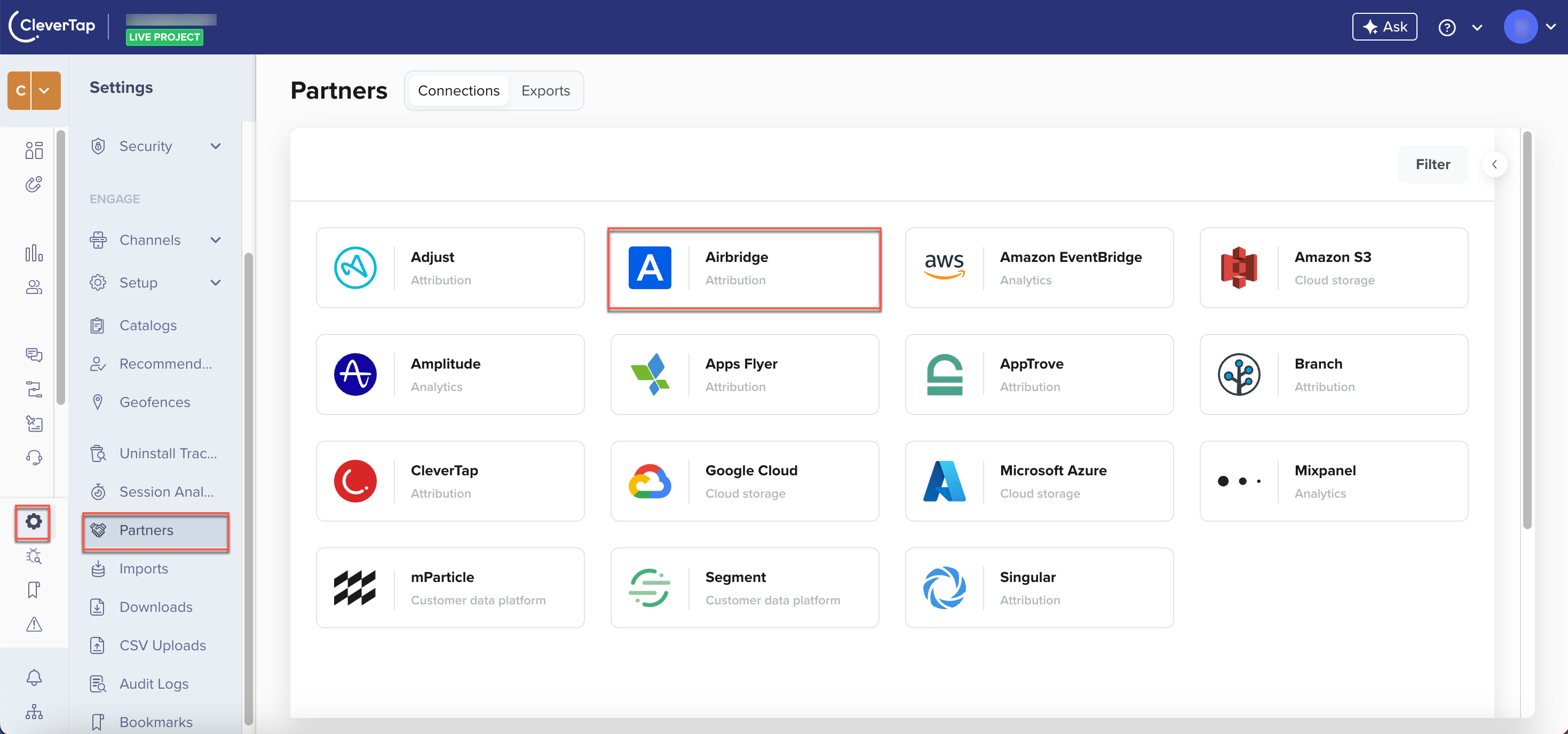Click the Singular swirl logo

pyautogui.click(x=944, y=588)
